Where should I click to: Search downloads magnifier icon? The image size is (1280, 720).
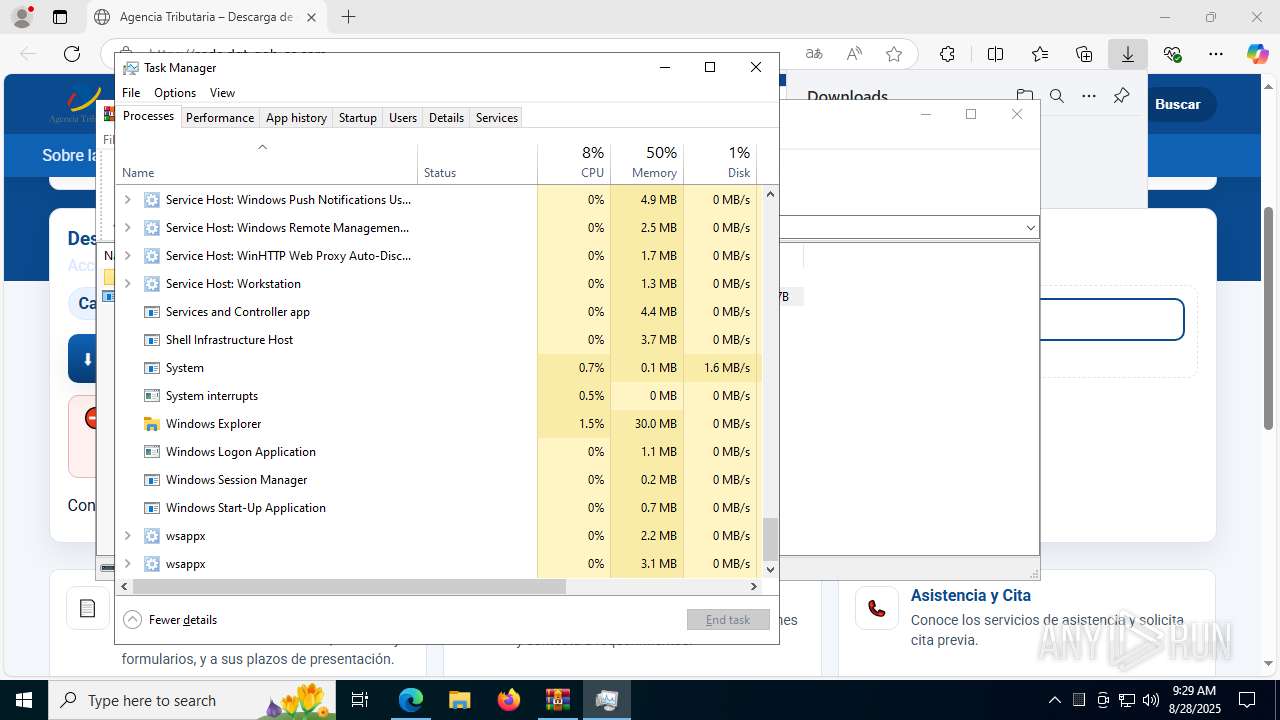coord(1057,96)
